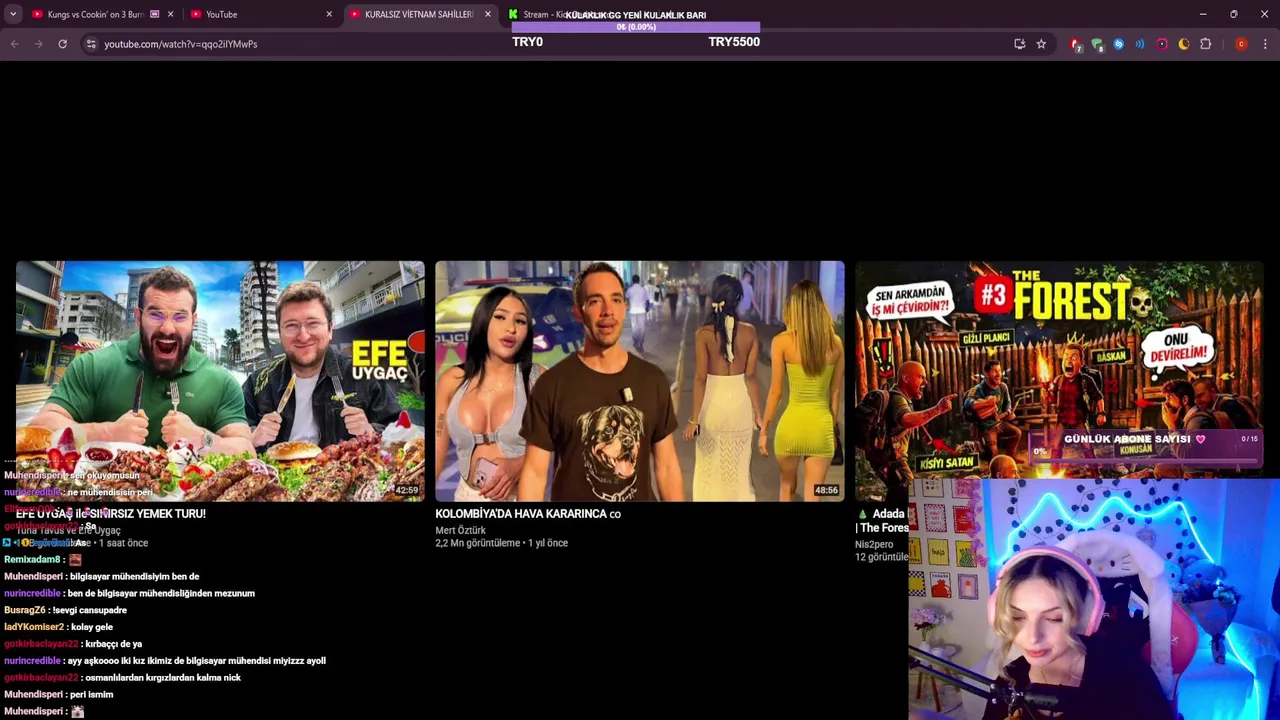Click the 48:56 duration badge
The image size is (1280, 720).
pyautogui.click(x=826, y=491)
